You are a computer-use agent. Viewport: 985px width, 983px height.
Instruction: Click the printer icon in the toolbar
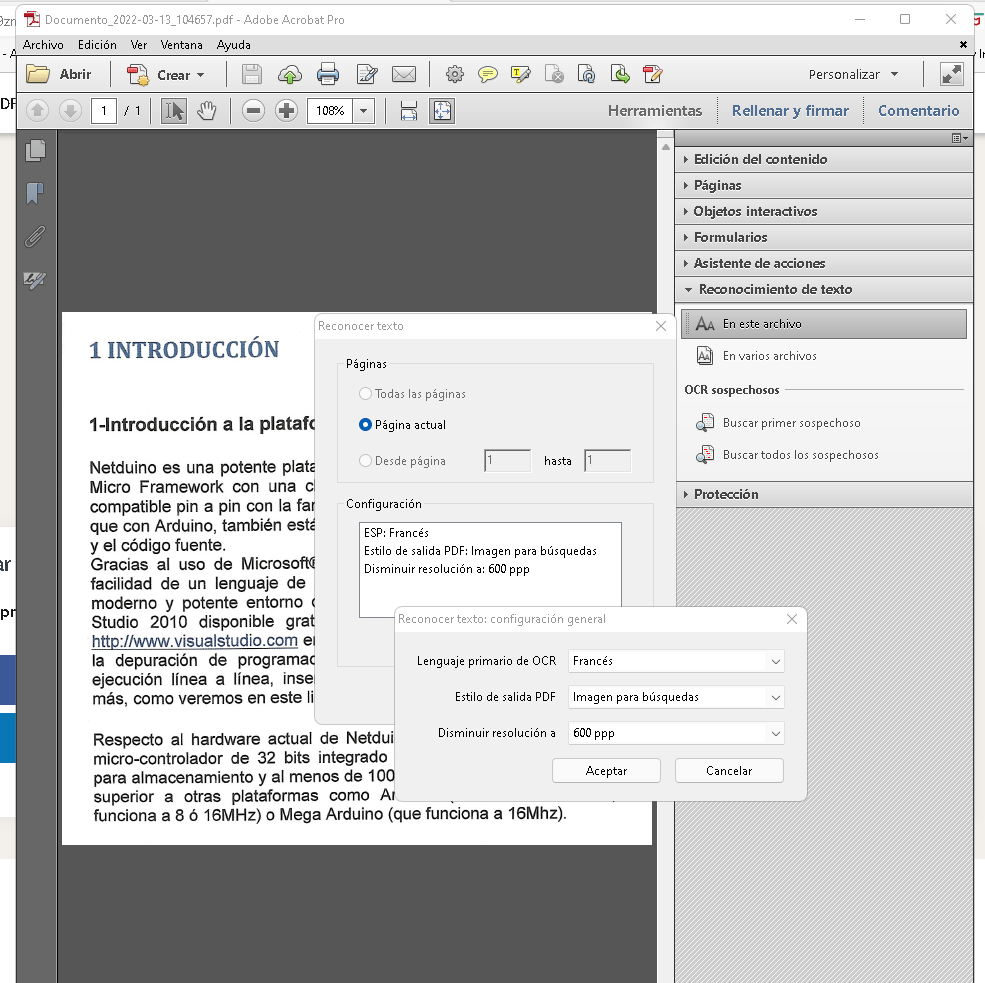pyautogui.click(x=327, y=74)
